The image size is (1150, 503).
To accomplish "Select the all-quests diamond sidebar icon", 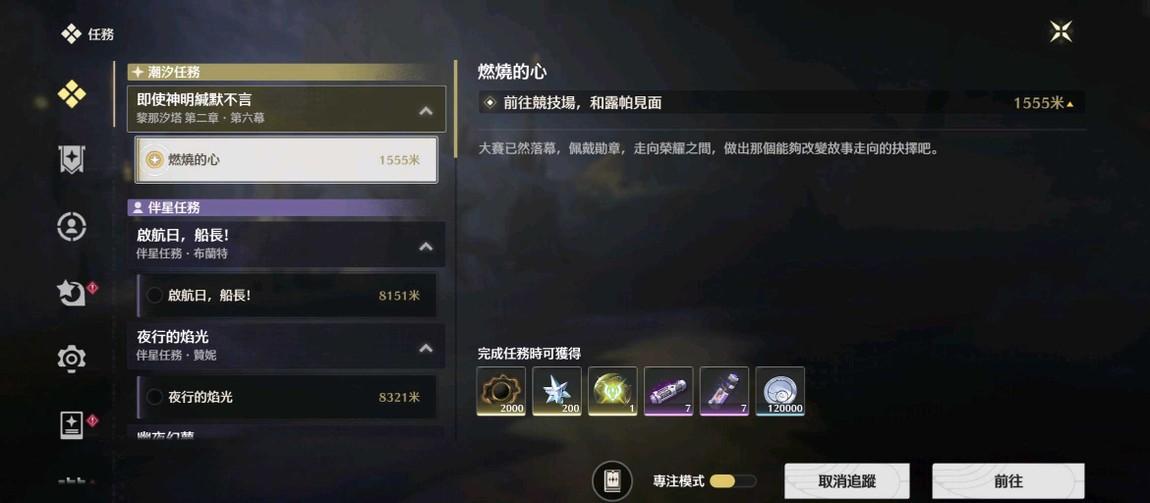I will point(72,94).
